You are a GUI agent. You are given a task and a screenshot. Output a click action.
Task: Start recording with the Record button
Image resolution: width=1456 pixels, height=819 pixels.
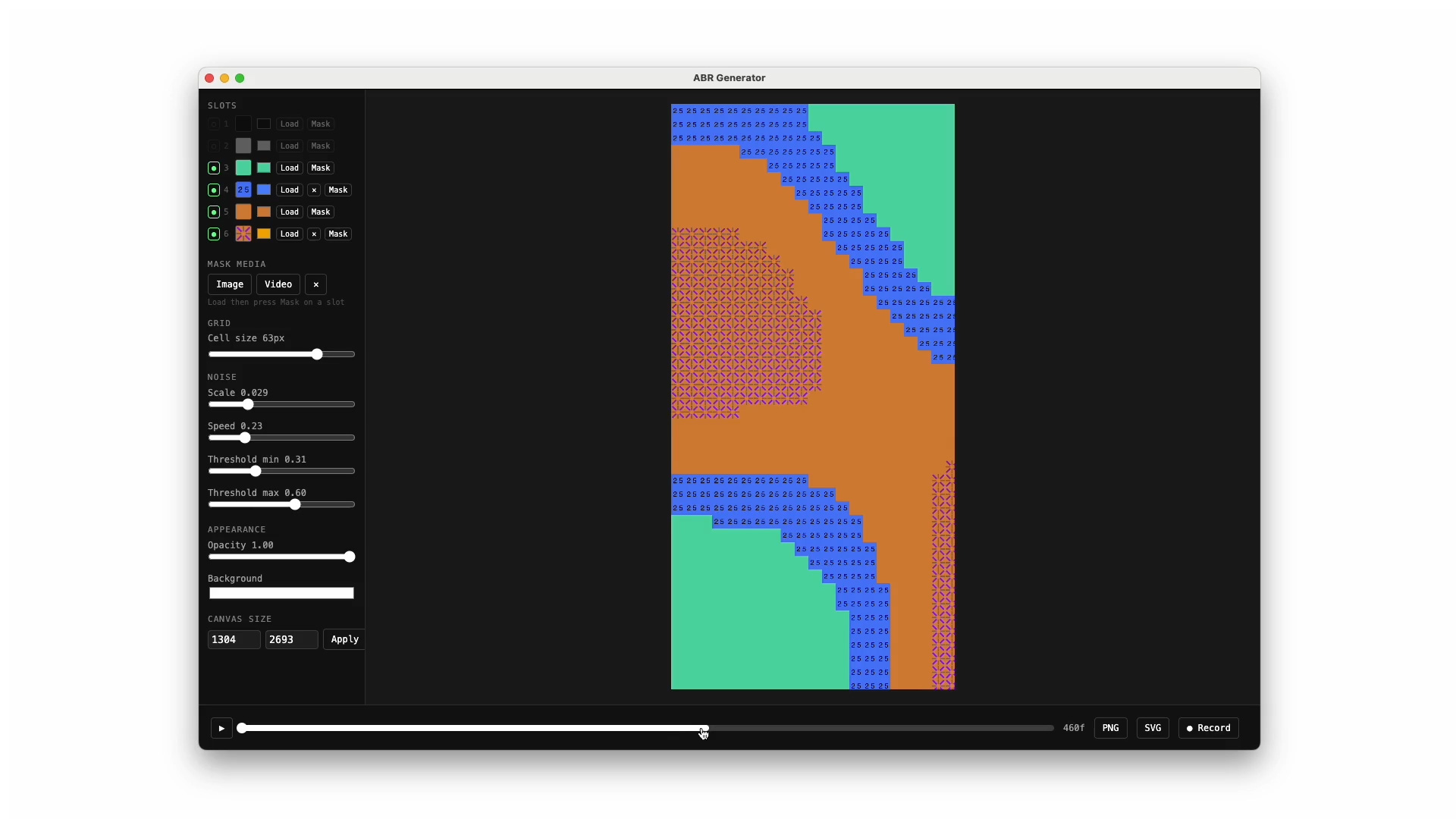[x=1209, y=728]
